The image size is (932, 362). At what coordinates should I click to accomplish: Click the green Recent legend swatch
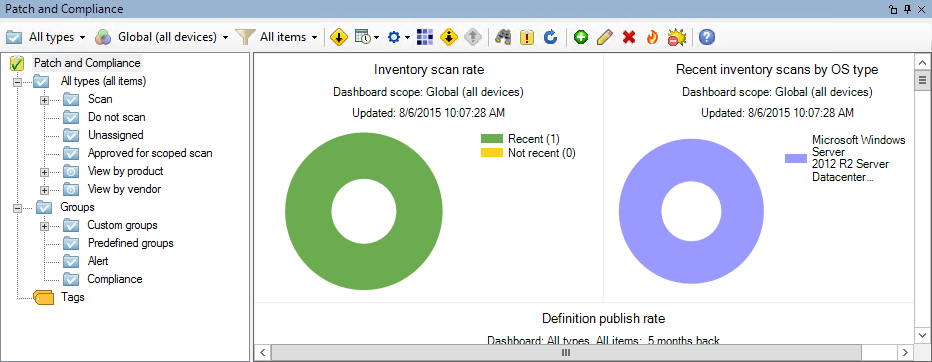tap(492, 139)
